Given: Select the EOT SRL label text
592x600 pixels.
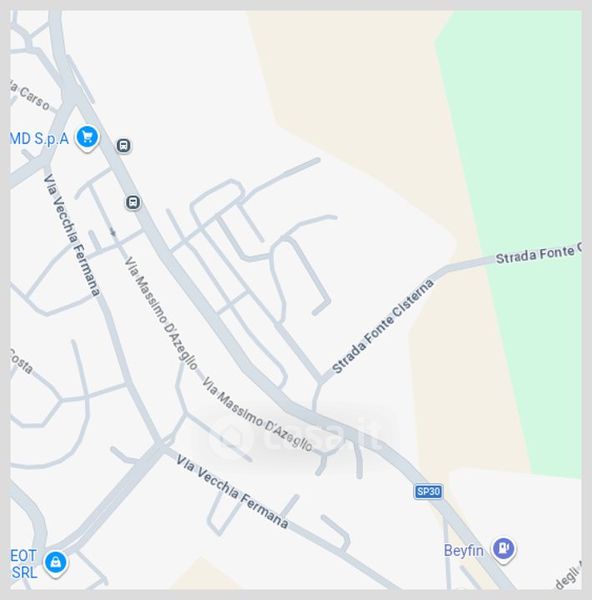Looking at the screenshot, I should [24, 564].
